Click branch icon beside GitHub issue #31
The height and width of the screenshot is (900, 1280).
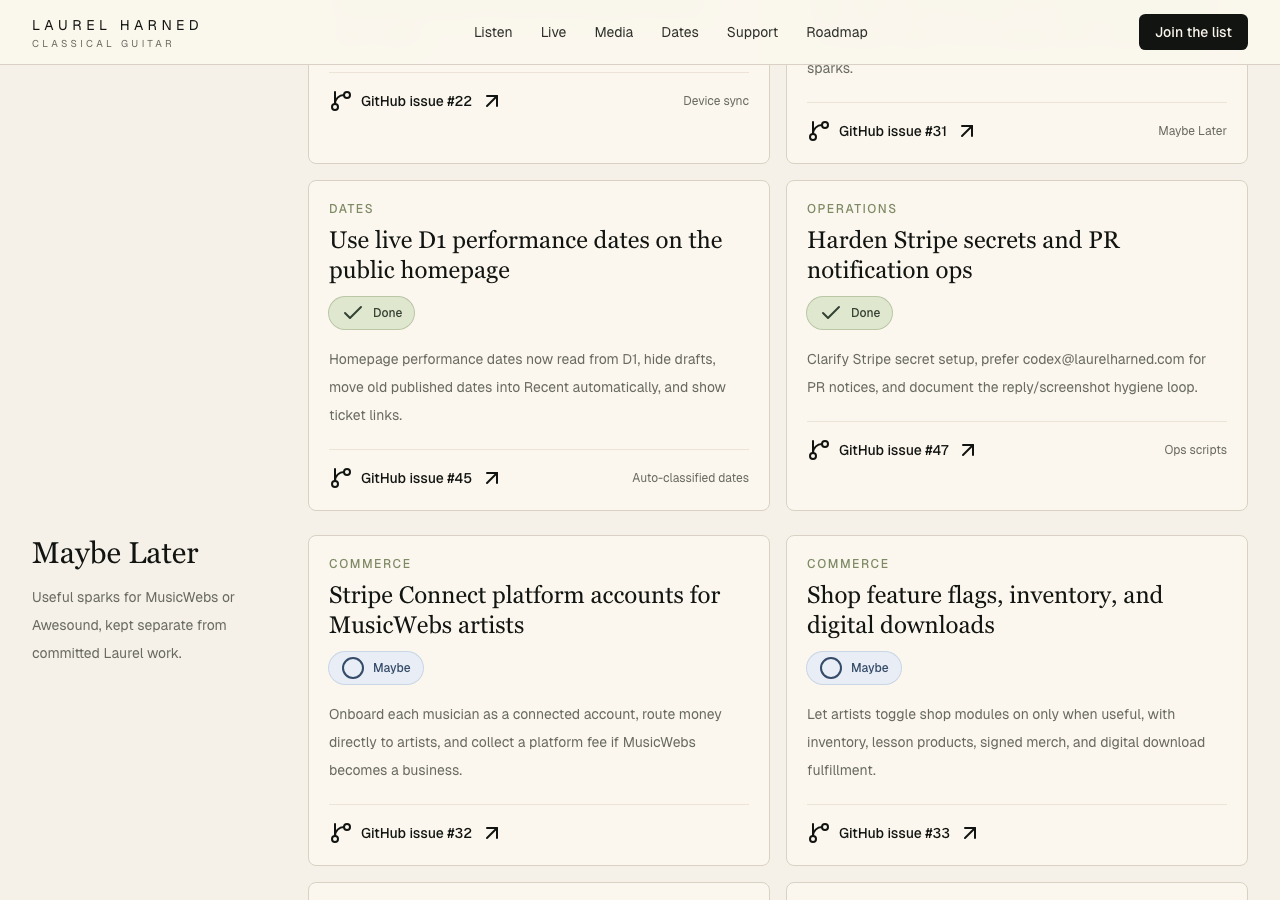coord(818,131)
